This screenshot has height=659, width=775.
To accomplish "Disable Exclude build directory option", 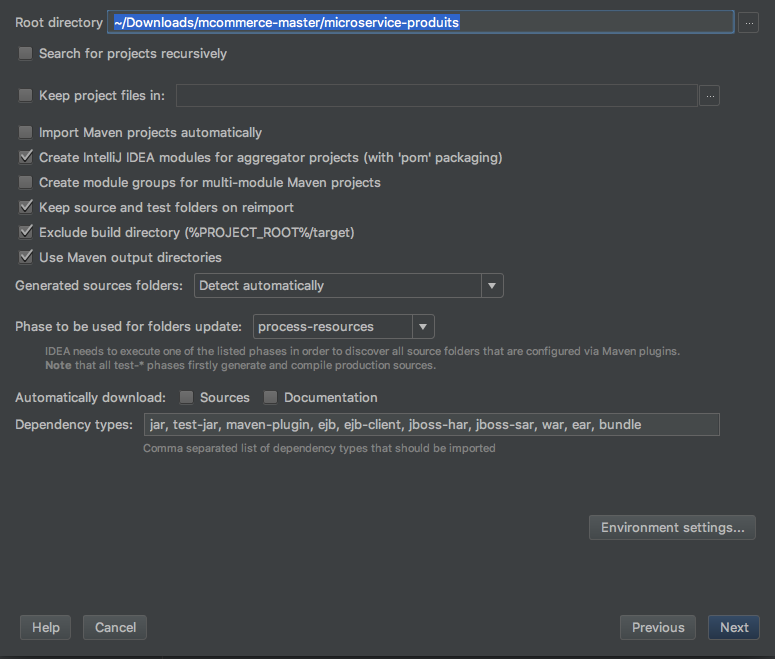I will [x=26, y=233].
